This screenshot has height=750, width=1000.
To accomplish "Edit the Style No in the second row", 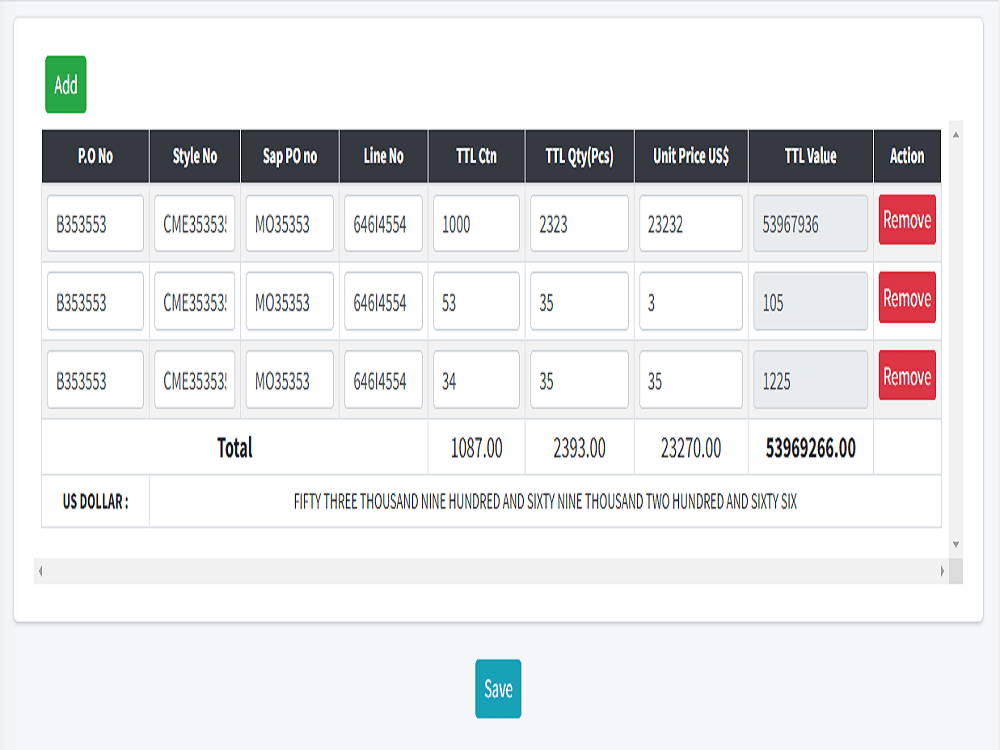I will click(194, 300).
